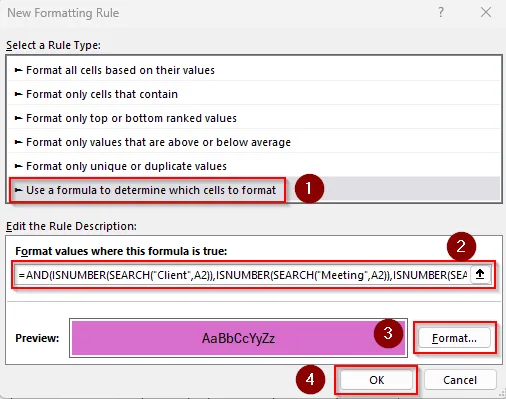Close the New Formatting Rule dialog
Image resolution: width=506 pixels, height=399 pixels.
(x=486, y=12)
